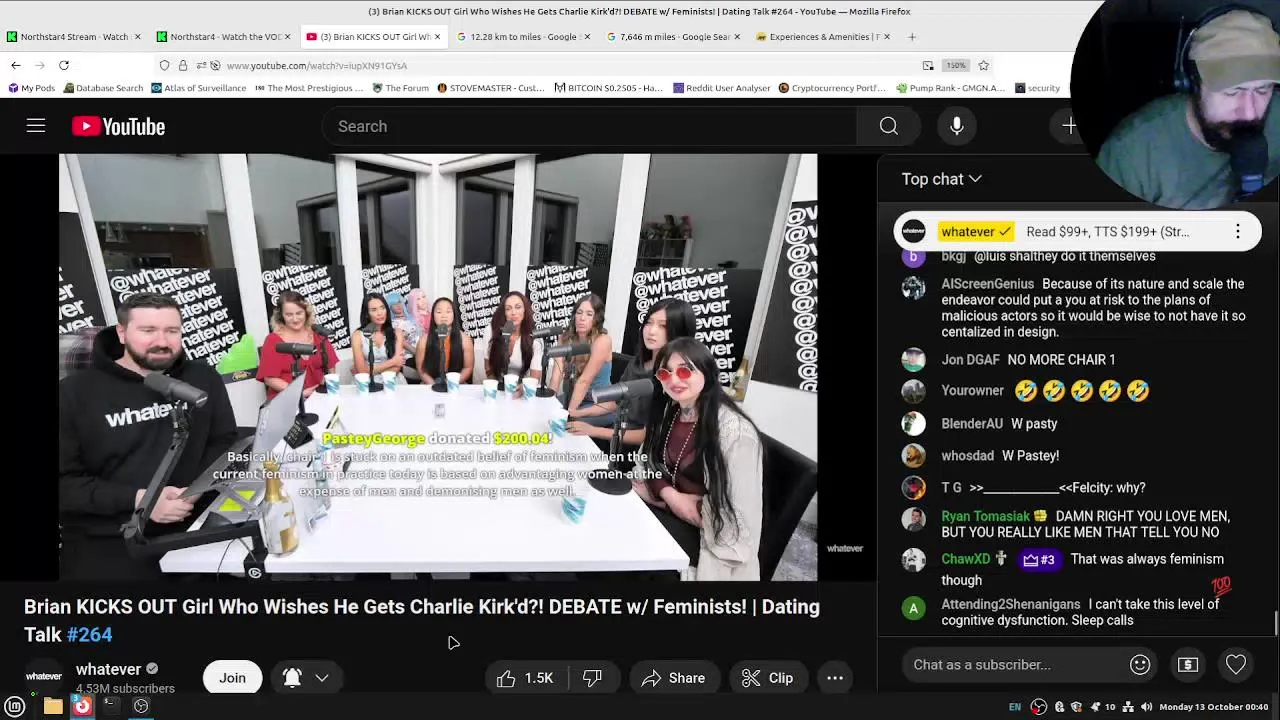1280x720 pixels.
Task: Click Ryan Tomasiak's name in chat
Action: coord(985,516)
